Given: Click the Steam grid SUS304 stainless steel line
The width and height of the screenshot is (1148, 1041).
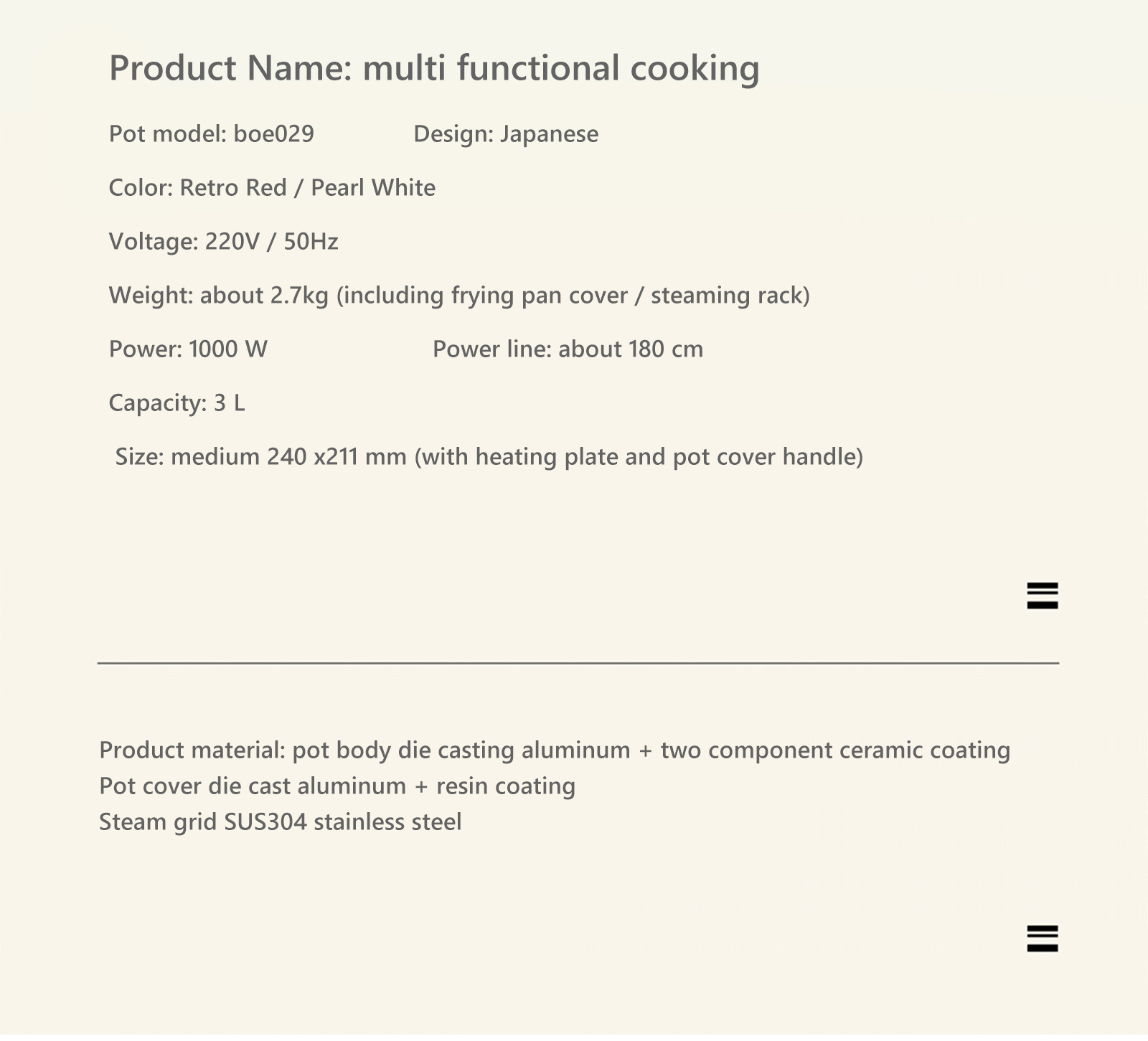Looking at the screenshot, I should coord(281,822).
